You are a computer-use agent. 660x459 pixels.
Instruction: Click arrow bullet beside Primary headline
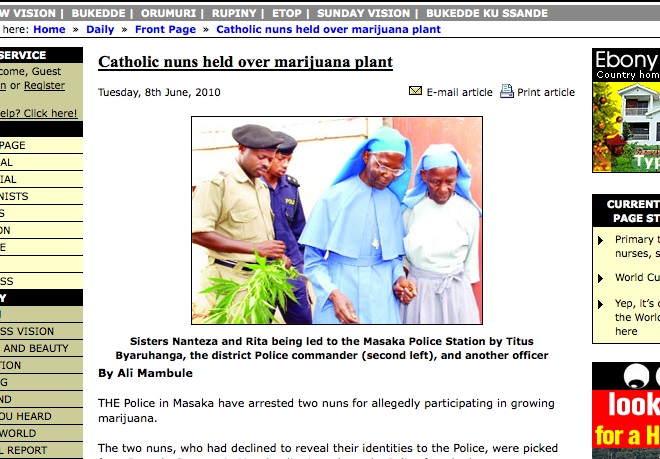tap(601, 240)
